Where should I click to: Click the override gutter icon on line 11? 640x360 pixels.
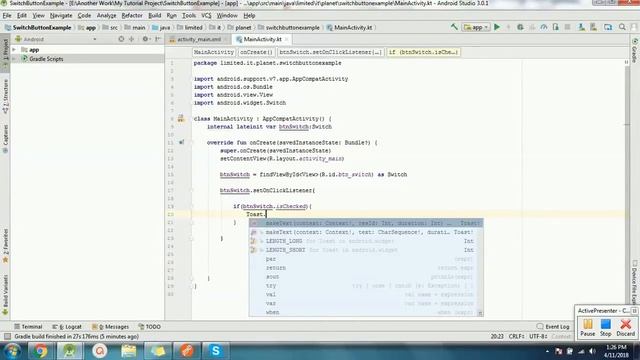pyautogui.click(x=181, y=142)
